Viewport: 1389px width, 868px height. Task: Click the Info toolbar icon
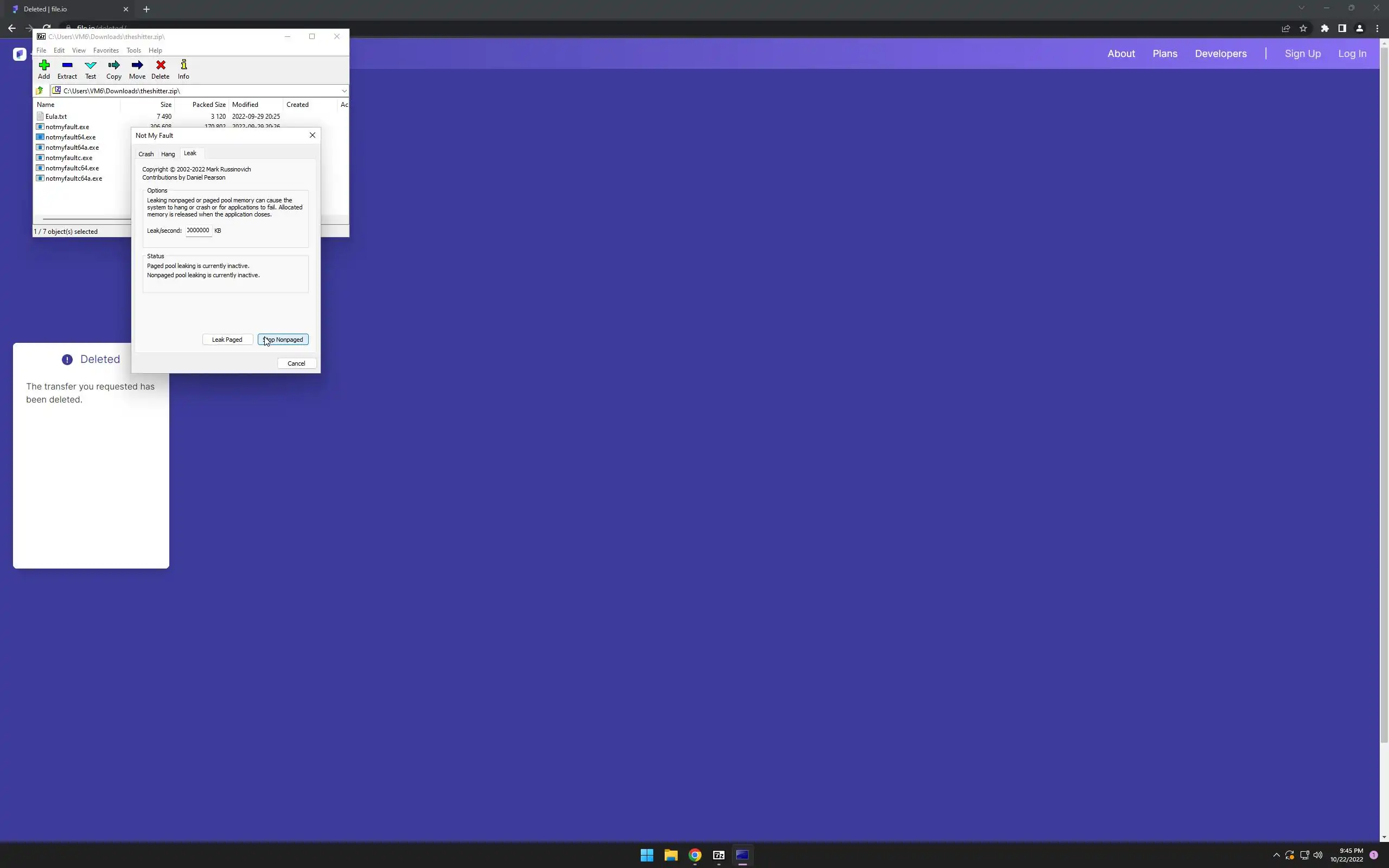point(183,69)
